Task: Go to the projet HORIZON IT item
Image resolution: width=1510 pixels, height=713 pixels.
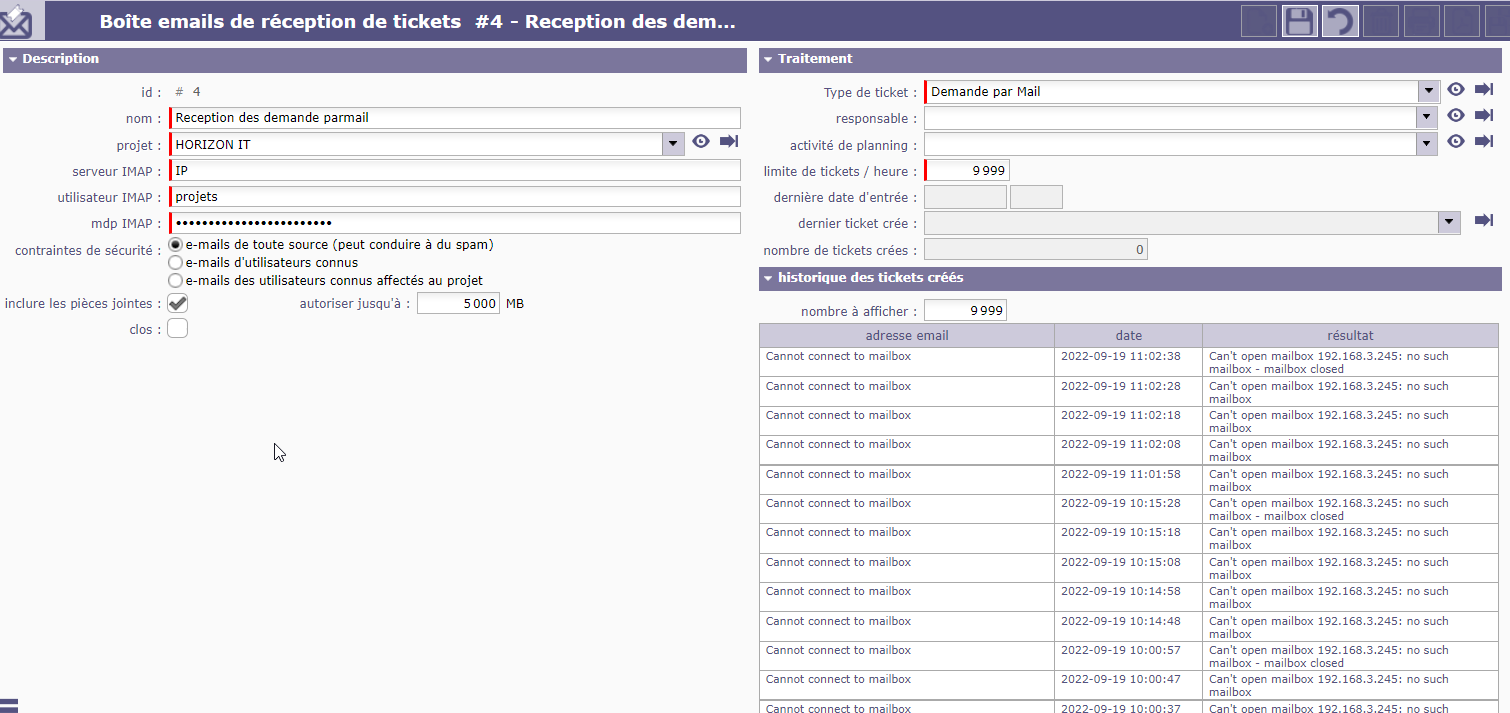Action: (x=728, y=142)
